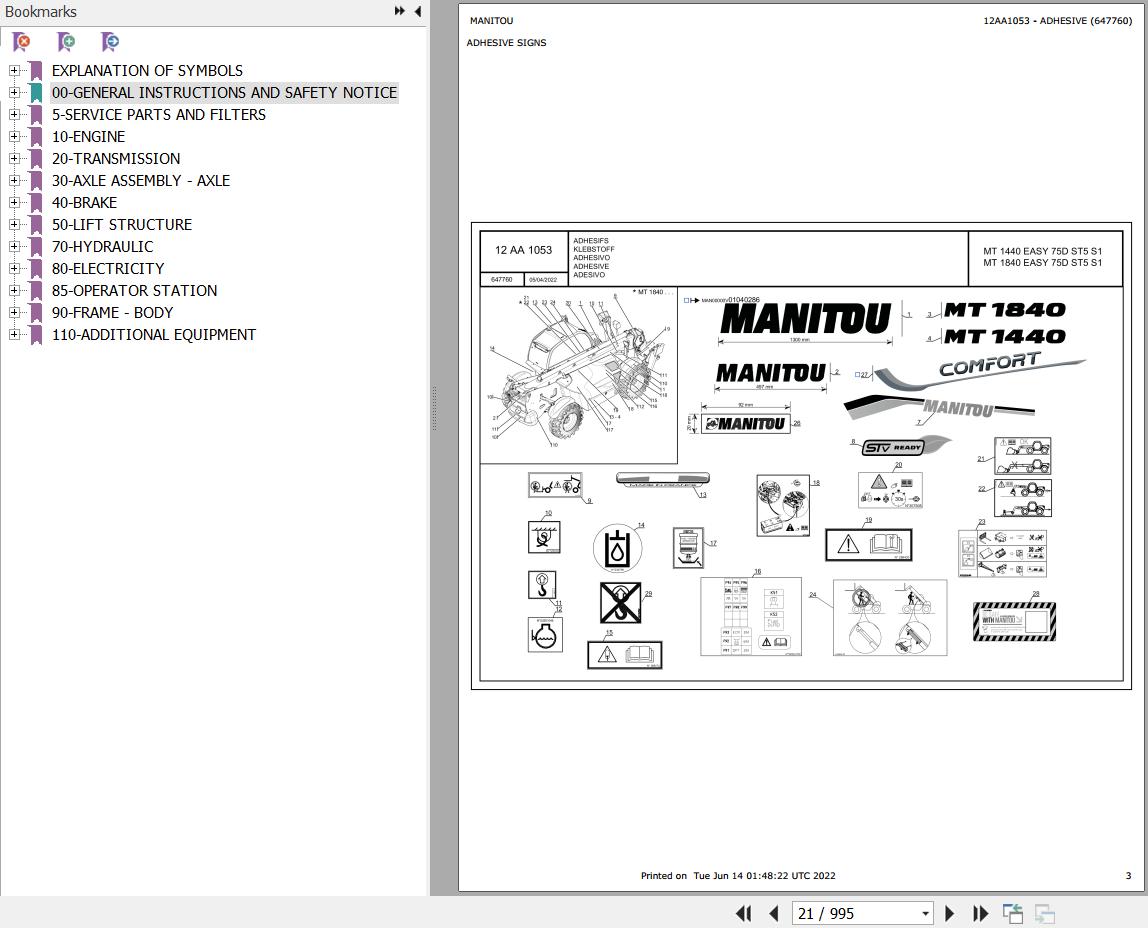Click the 110-ADDITIONAL EQUIPMENT ribbon icon

tap(36, 334)
